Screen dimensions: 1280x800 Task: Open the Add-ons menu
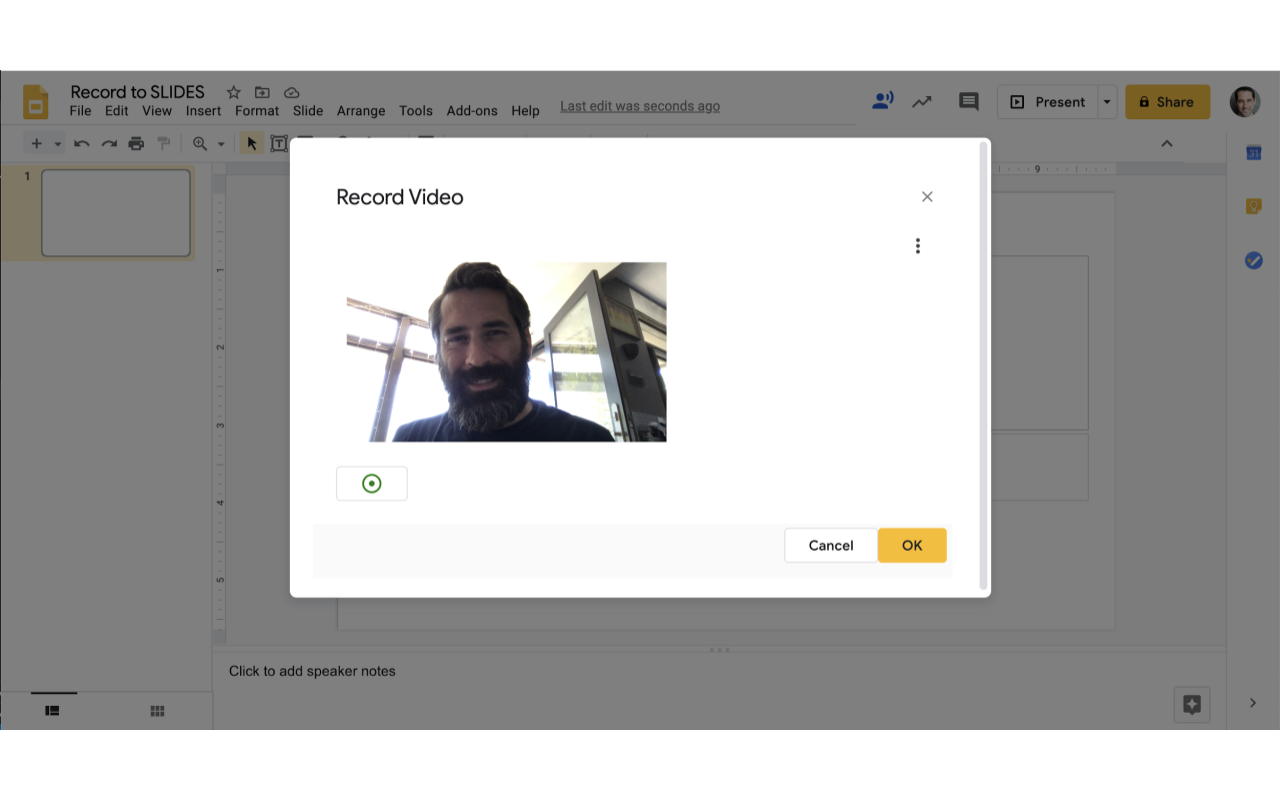(x=472, y=111)
